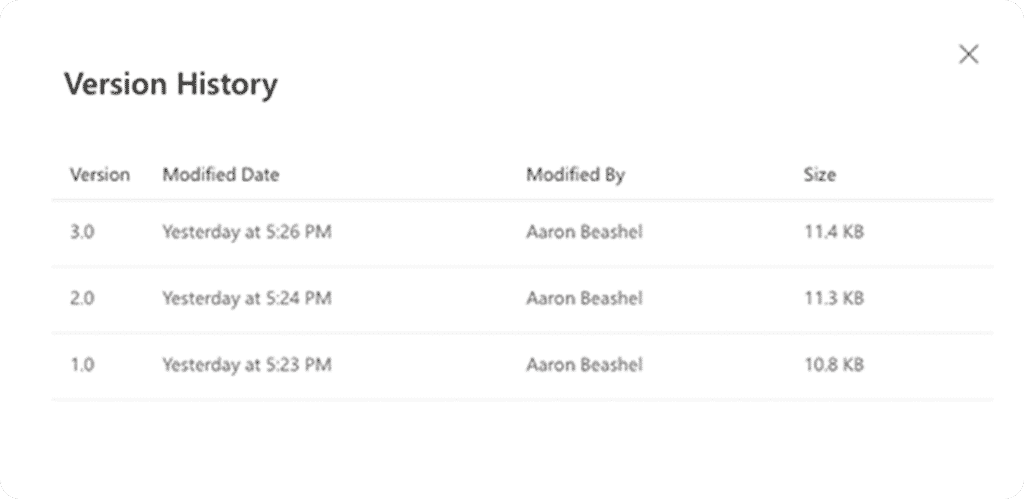
Task: Click Aaron Beashel on version 2.0 row
Action: pos(584,299)
